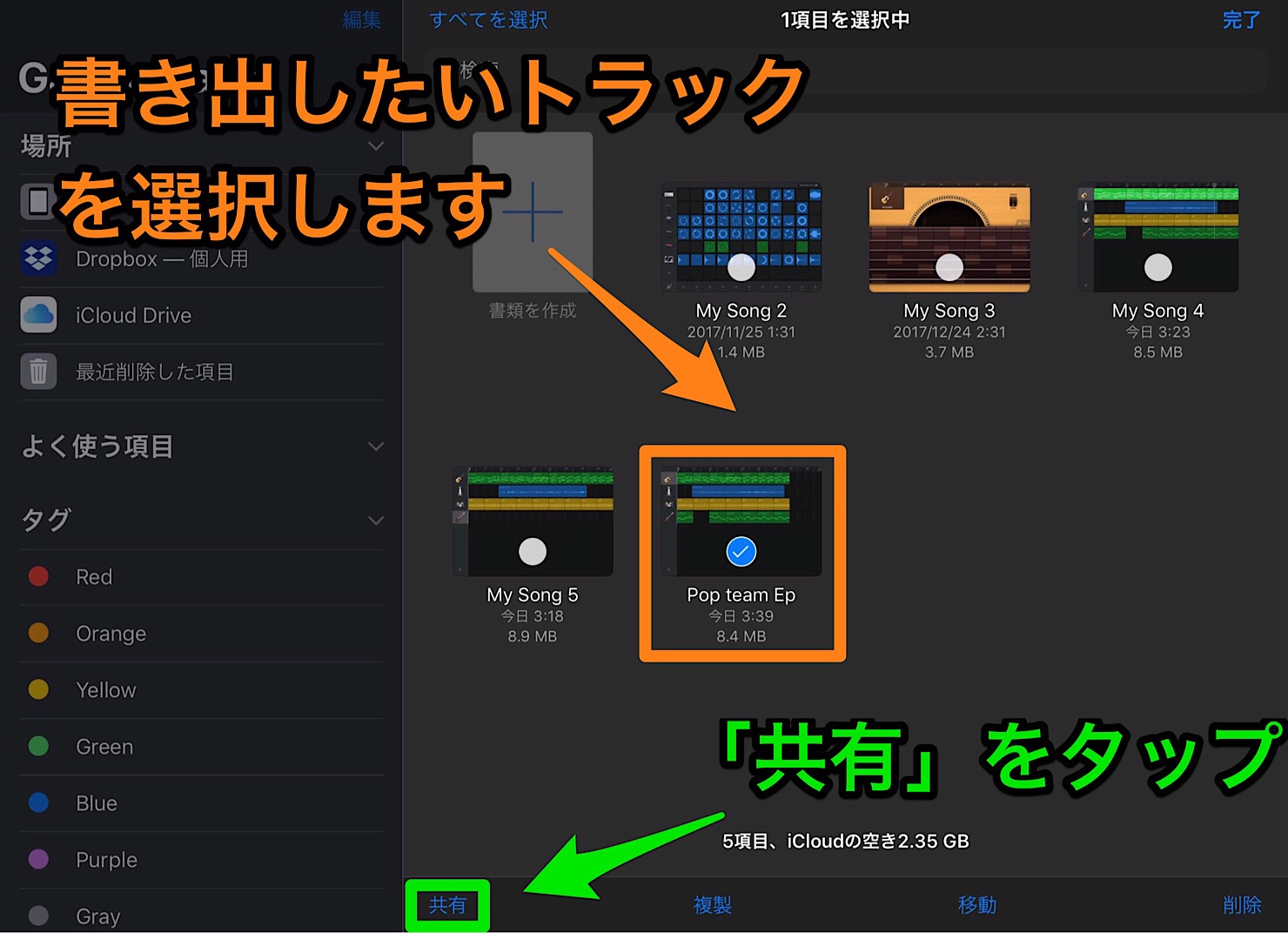This screenshot has width=1288, height=933.
Task: Deselect the checked Pop team Ep circle
Action: coord(741,551)
